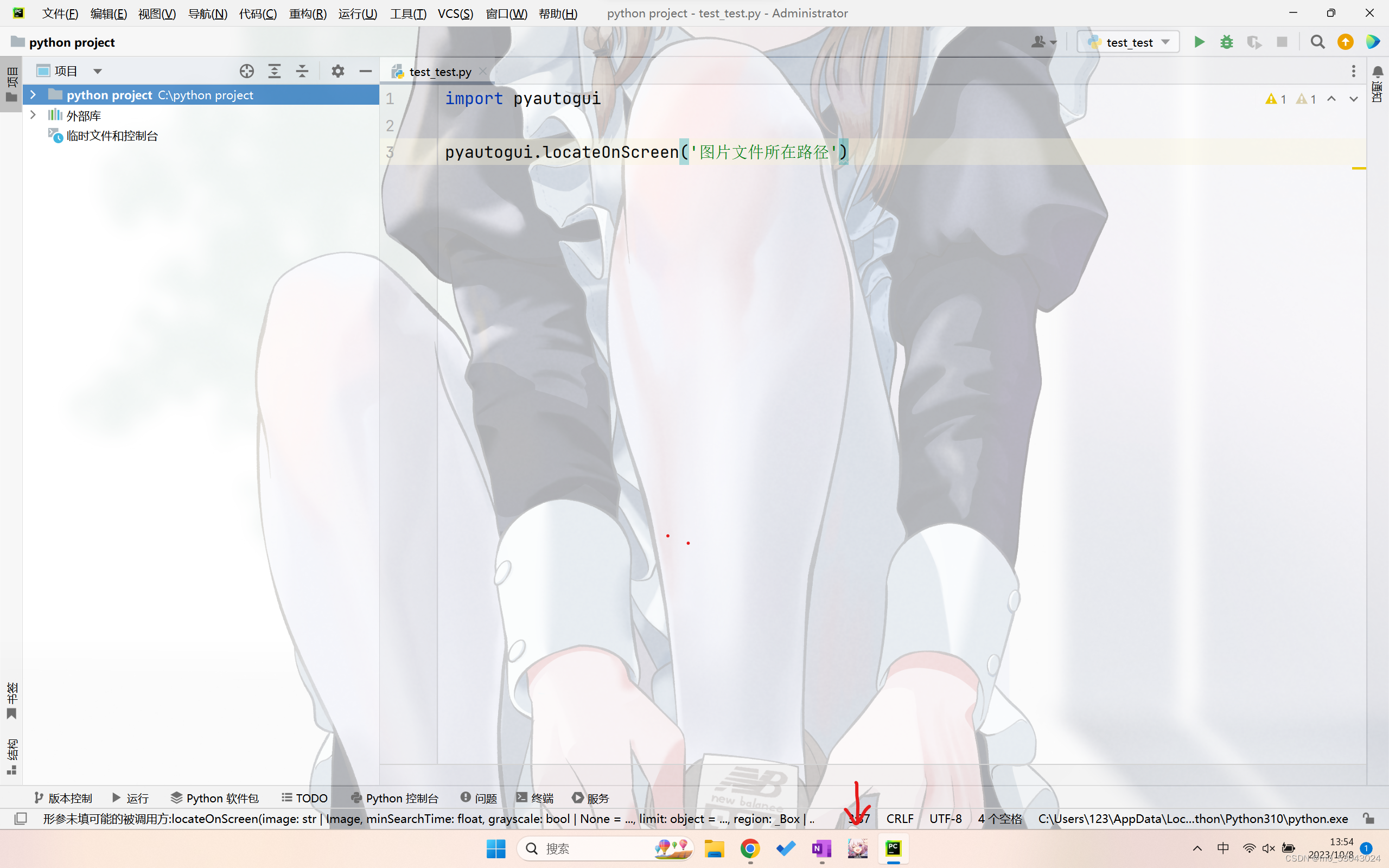This screenshot has width=1389, height=868.
Task: Open the Notifications bell icon
Action: (1378, 71)
